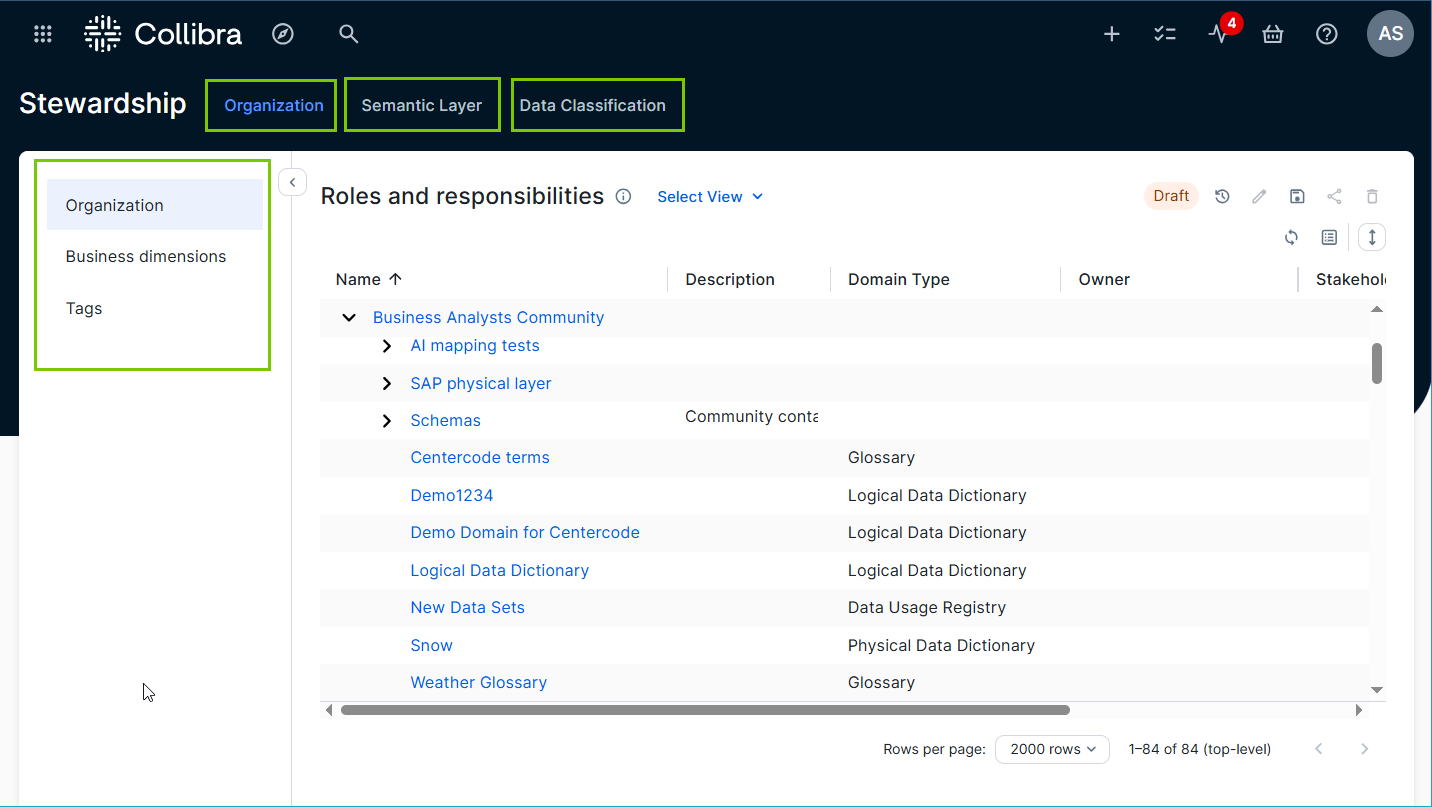The image size is (1432, 807).
Task: Open activity notifications with badge 4
Action: [x=1218, y=34]
